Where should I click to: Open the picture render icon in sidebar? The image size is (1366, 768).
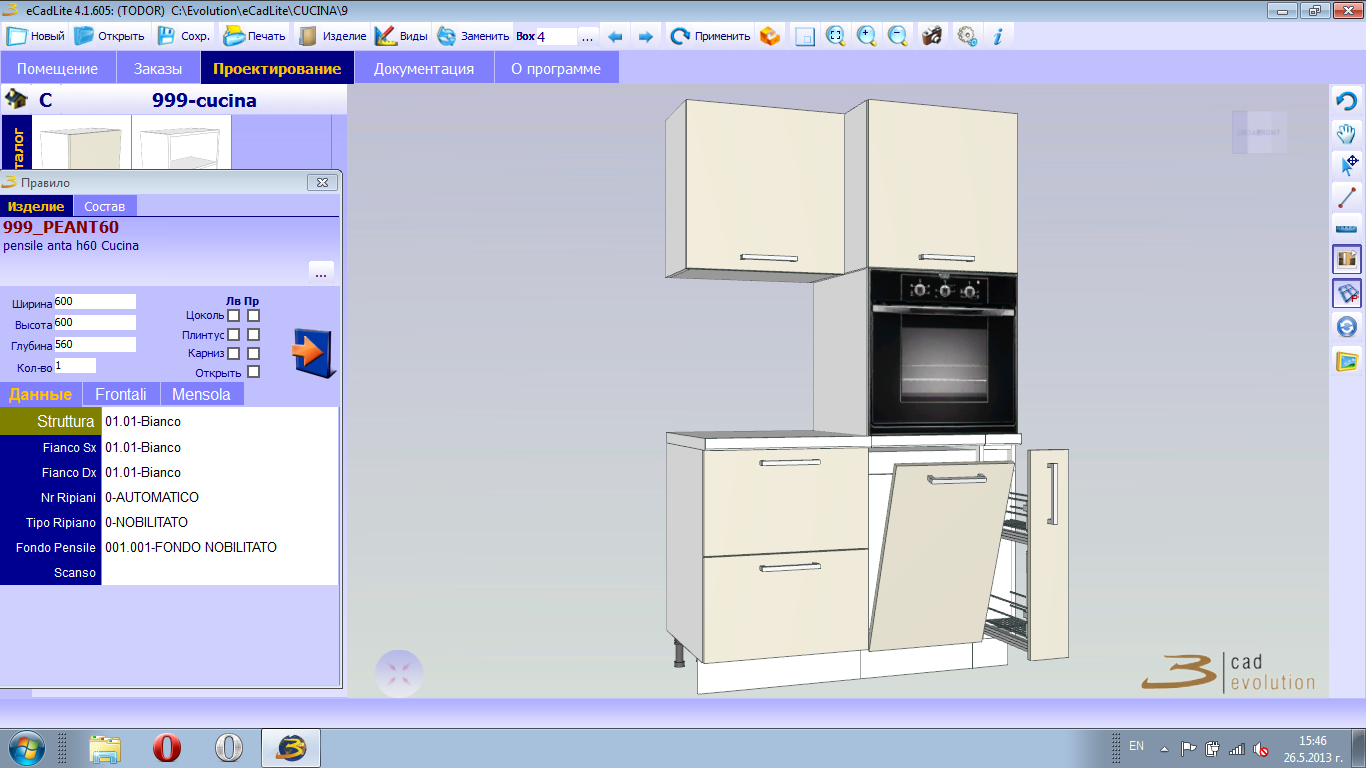pos(1347,360)
